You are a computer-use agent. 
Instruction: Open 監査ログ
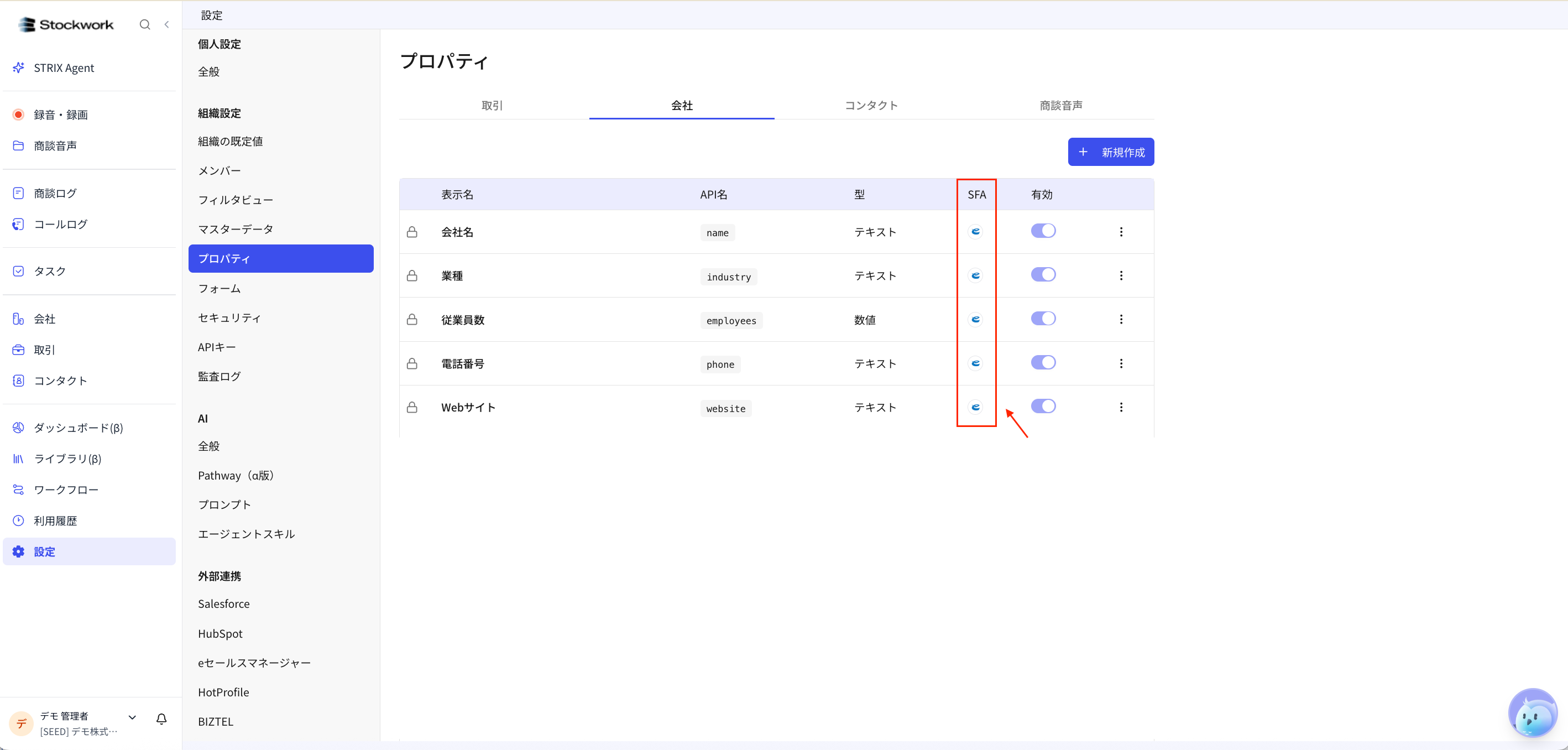(x=281, y=376)
